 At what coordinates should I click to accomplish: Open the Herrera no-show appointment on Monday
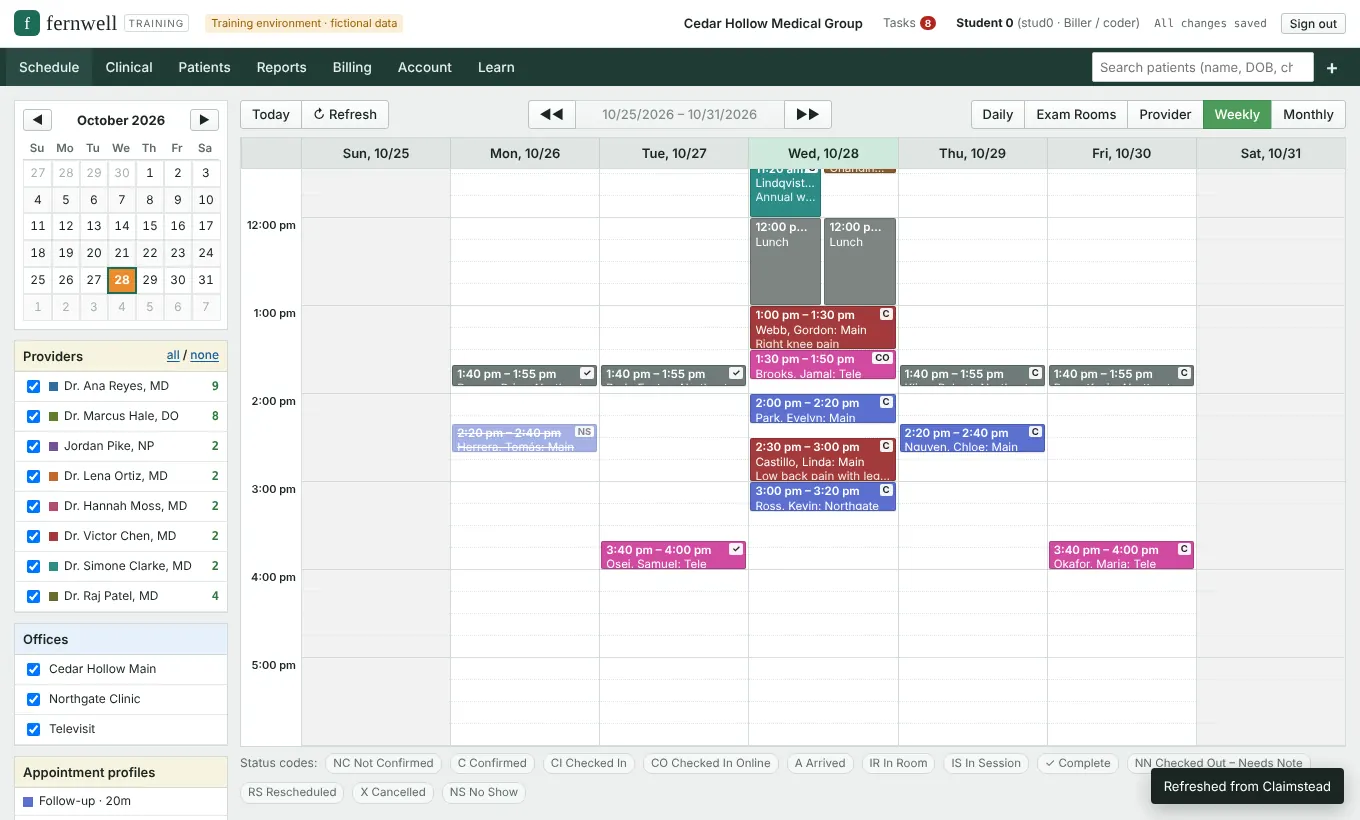pos(525,438)
